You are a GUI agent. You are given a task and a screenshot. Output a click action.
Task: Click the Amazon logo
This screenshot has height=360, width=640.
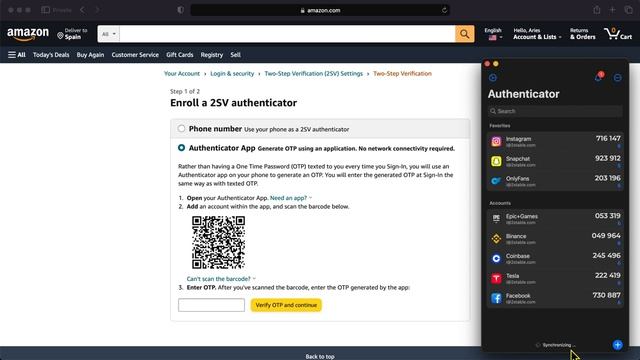[28, 34]
